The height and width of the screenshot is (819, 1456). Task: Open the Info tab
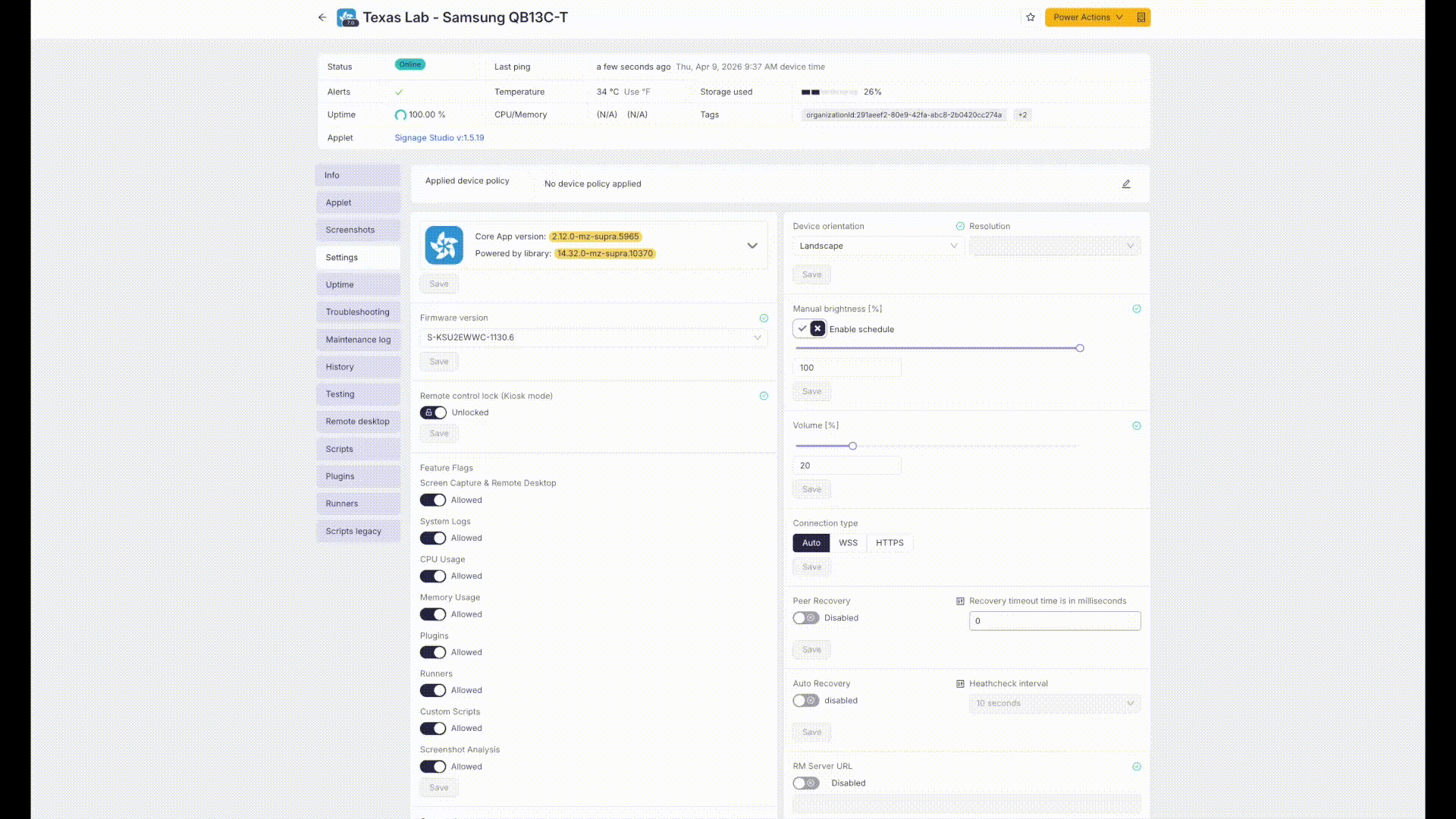coord(358,175)
